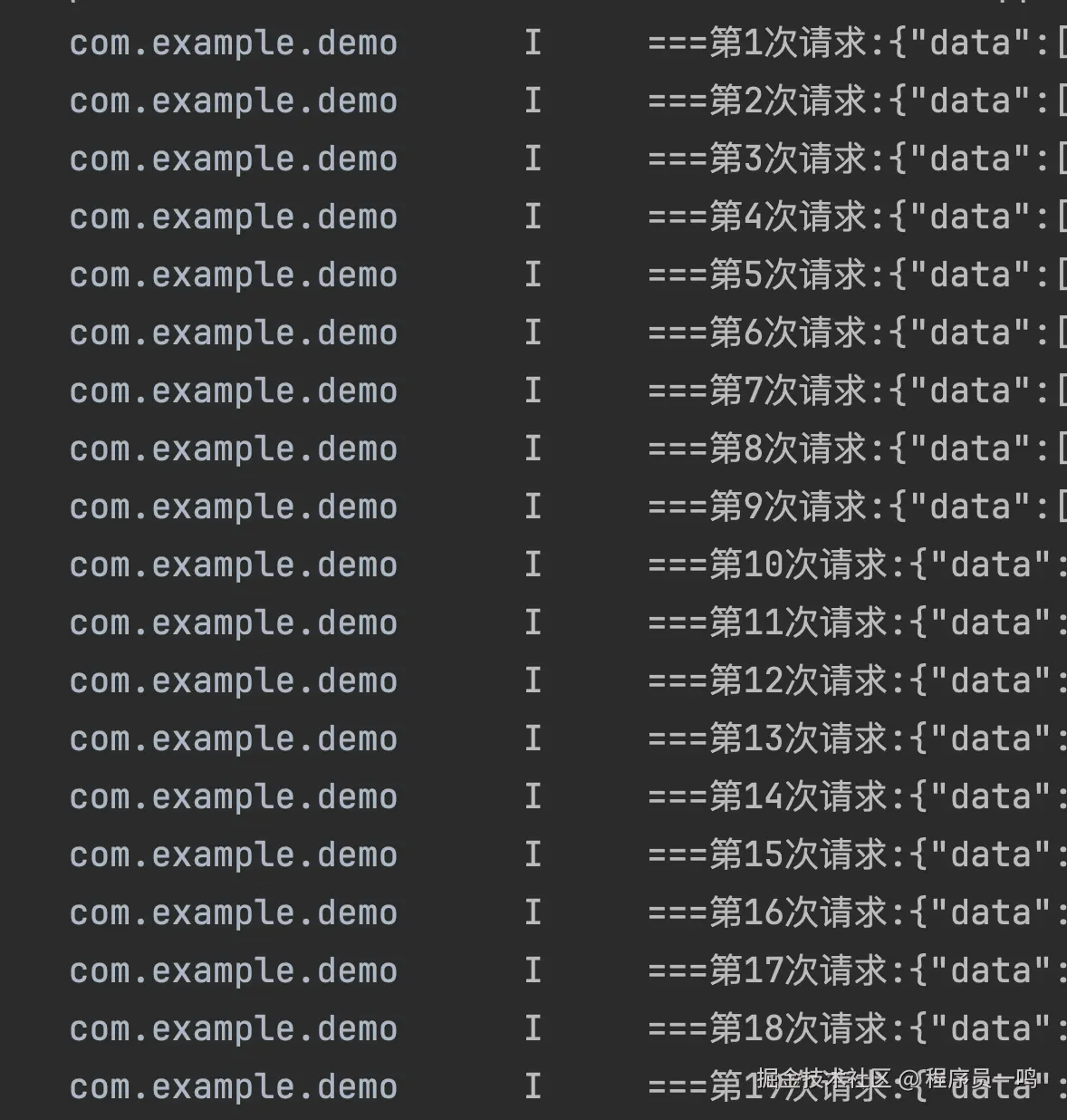Click com.example.demo tag on 第15次请求 row
This screenshot has height=1120, width=1067.
click(x=234, y=855)
